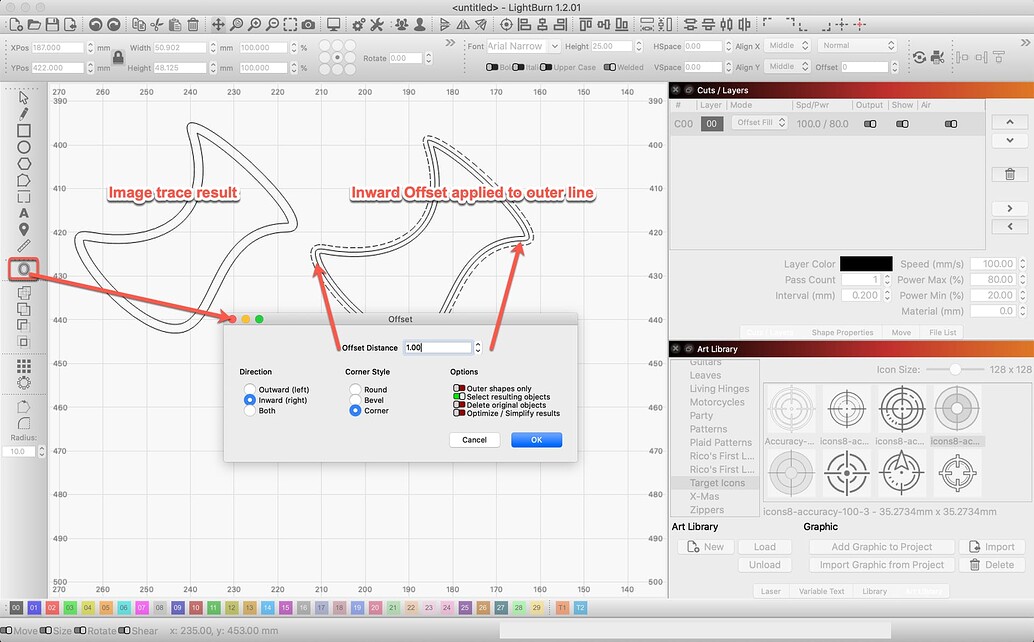Select the Measure ruler tool

[24, 246]
